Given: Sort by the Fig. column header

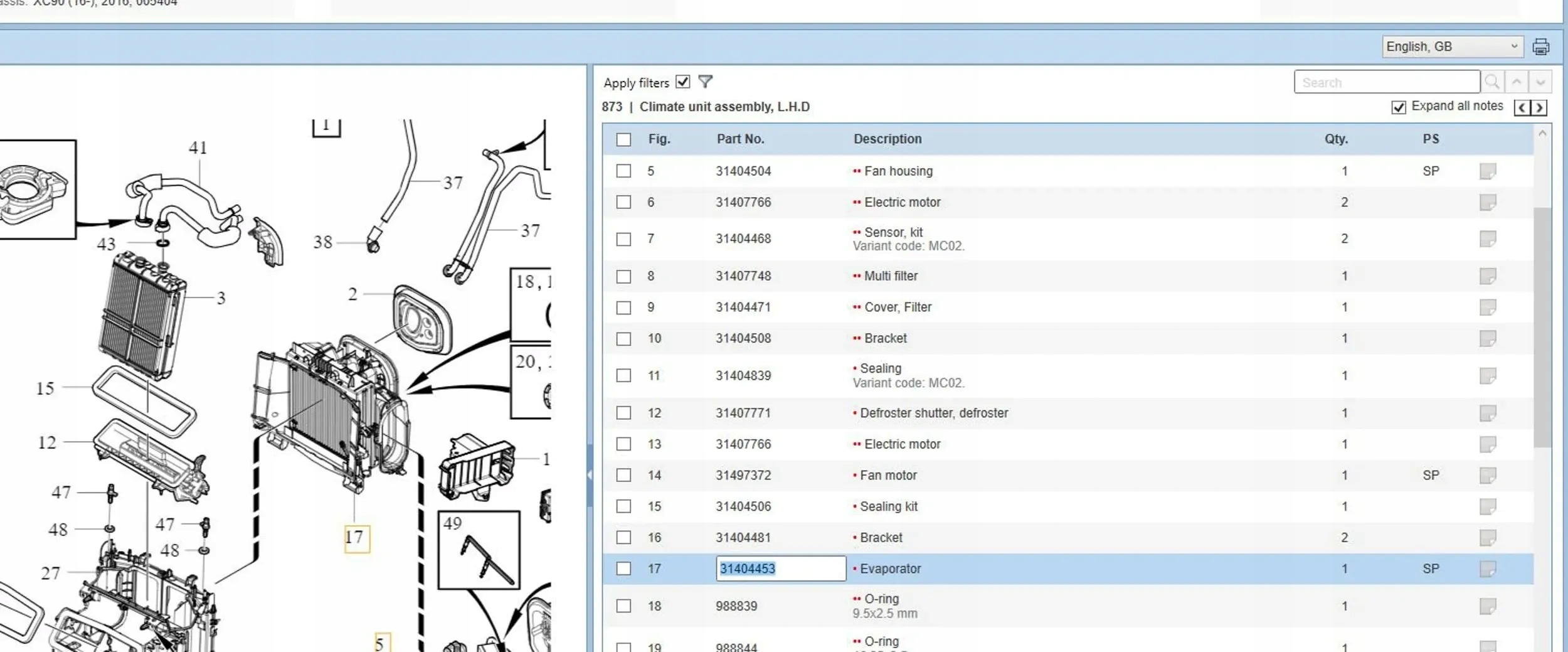Looking at the screenshot, I should click(x=659, y=139).
